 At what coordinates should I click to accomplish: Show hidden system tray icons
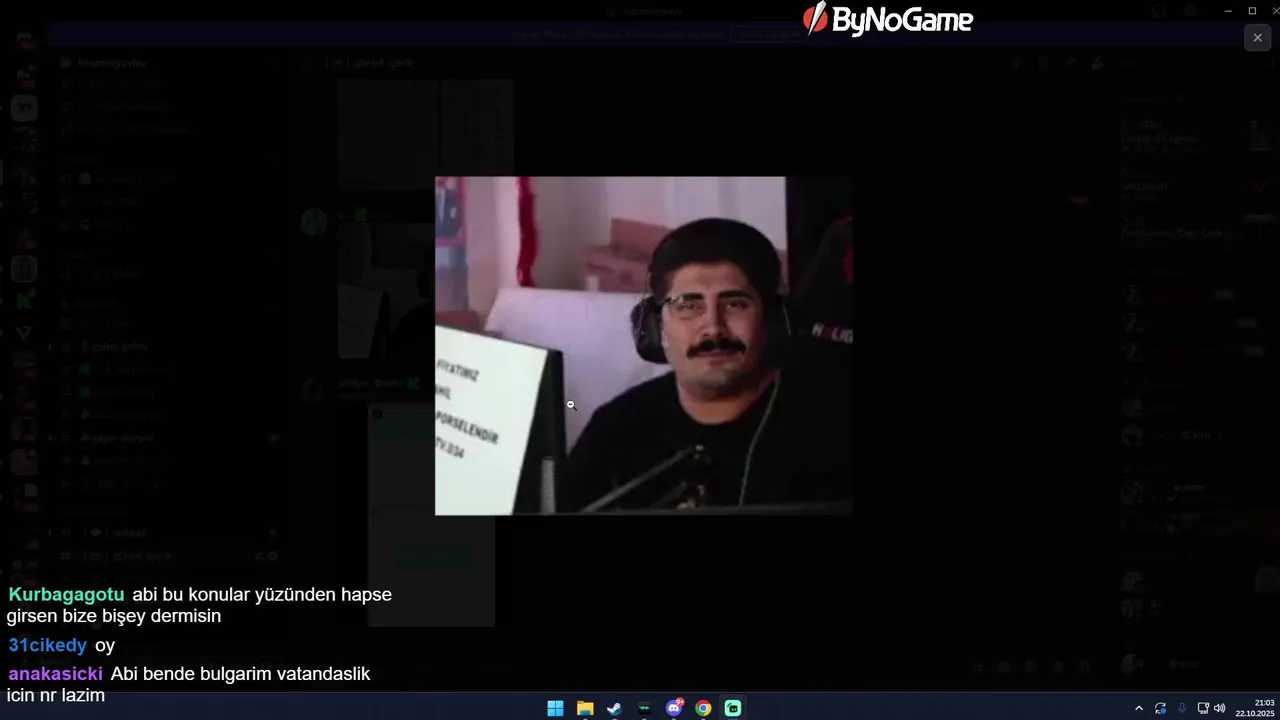pos(1138,708)
